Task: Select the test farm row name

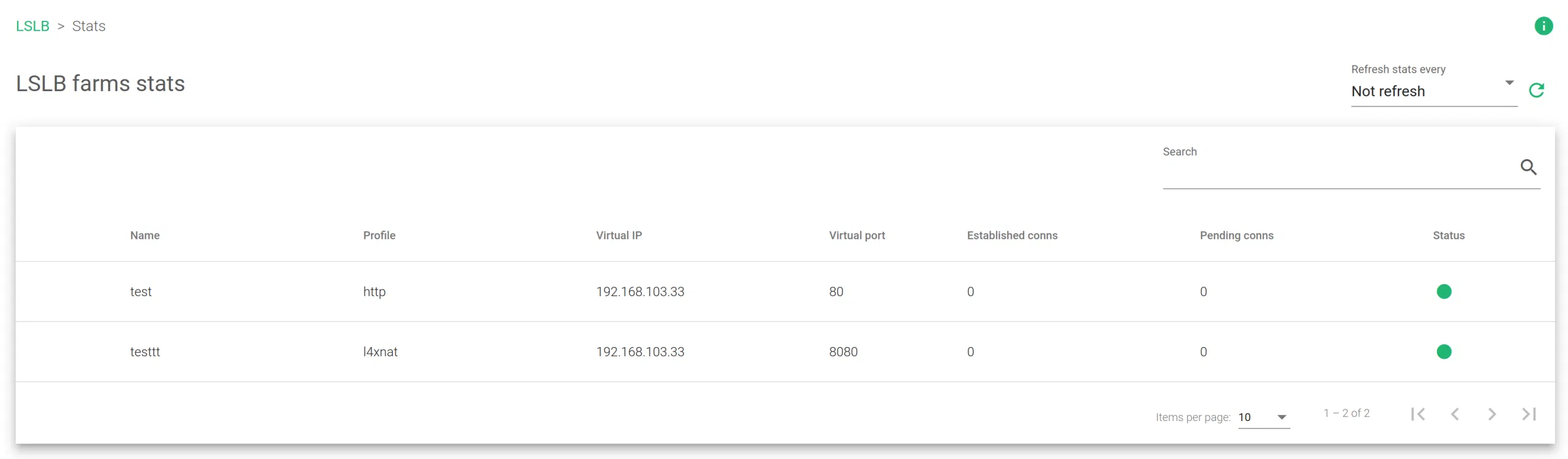Action: click(141, 292)
